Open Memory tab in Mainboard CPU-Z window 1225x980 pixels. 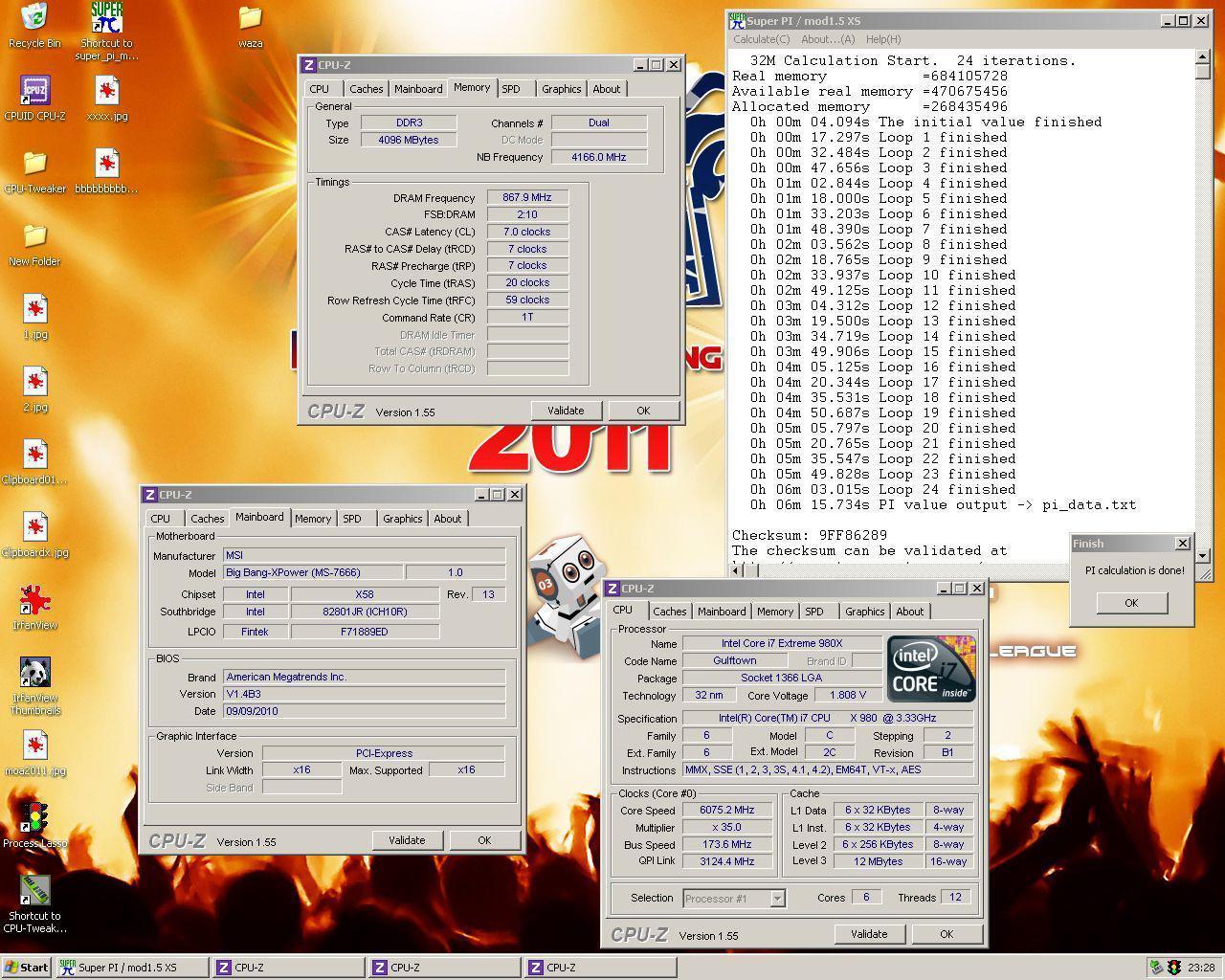coord(312,519)
